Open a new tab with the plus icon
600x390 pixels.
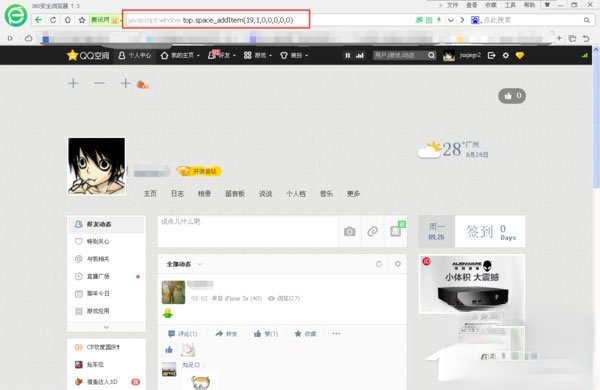click(x=559, y=38)
